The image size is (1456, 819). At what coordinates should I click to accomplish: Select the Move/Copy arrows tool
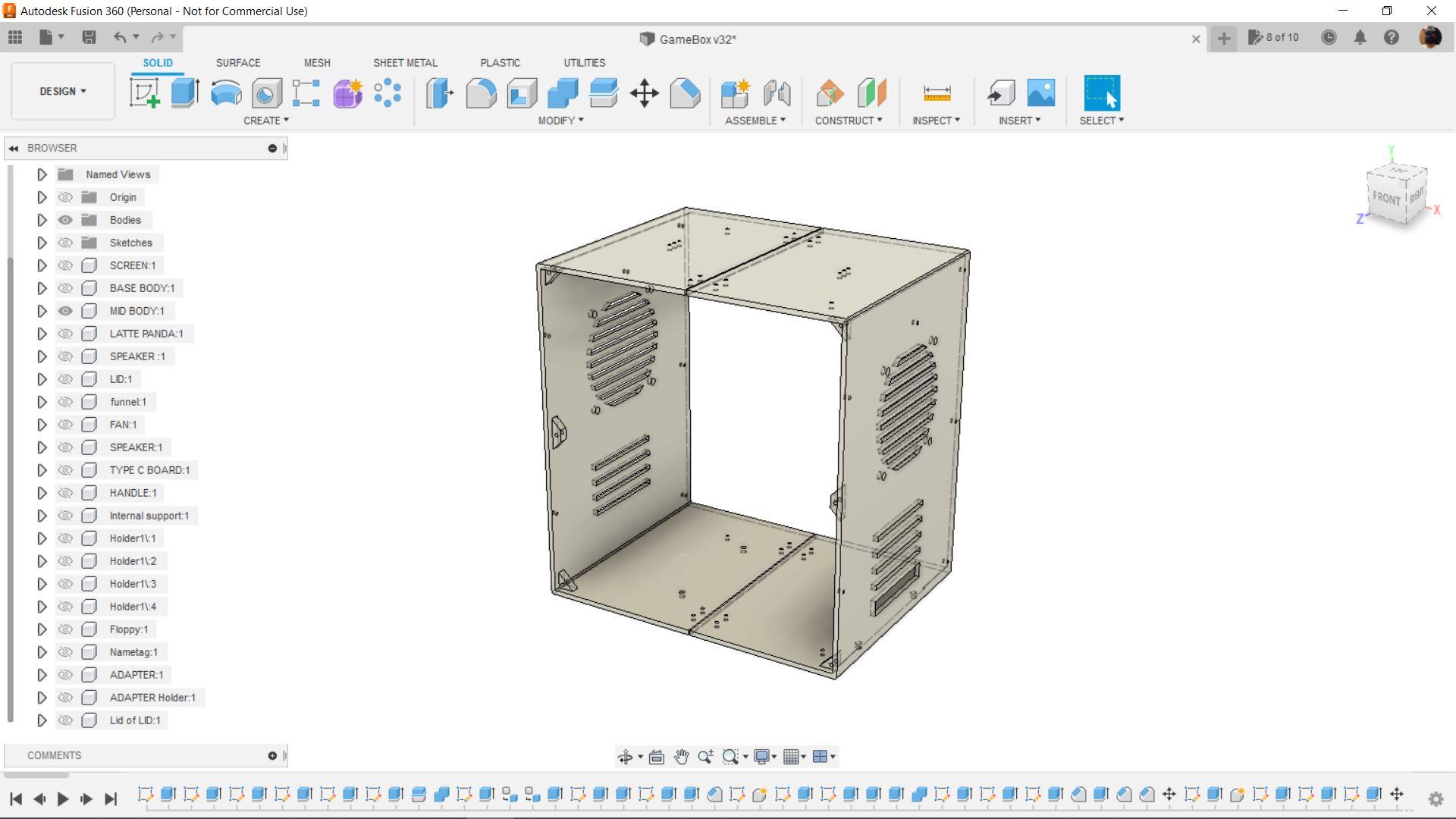click(x=644, y=93)
